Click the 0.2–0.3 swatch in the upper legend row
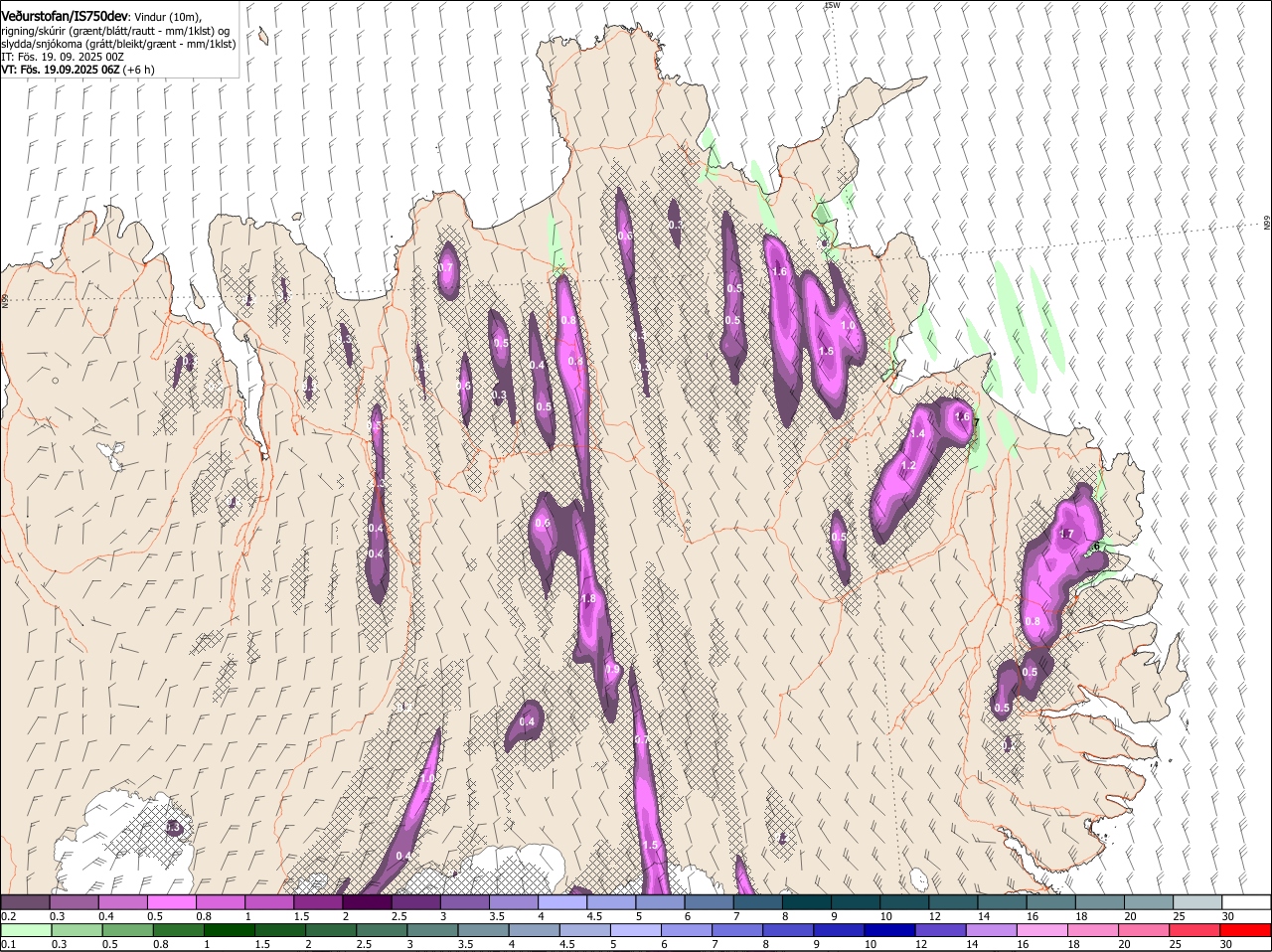This screenshot has width=1272, height=952. [25, 901]
